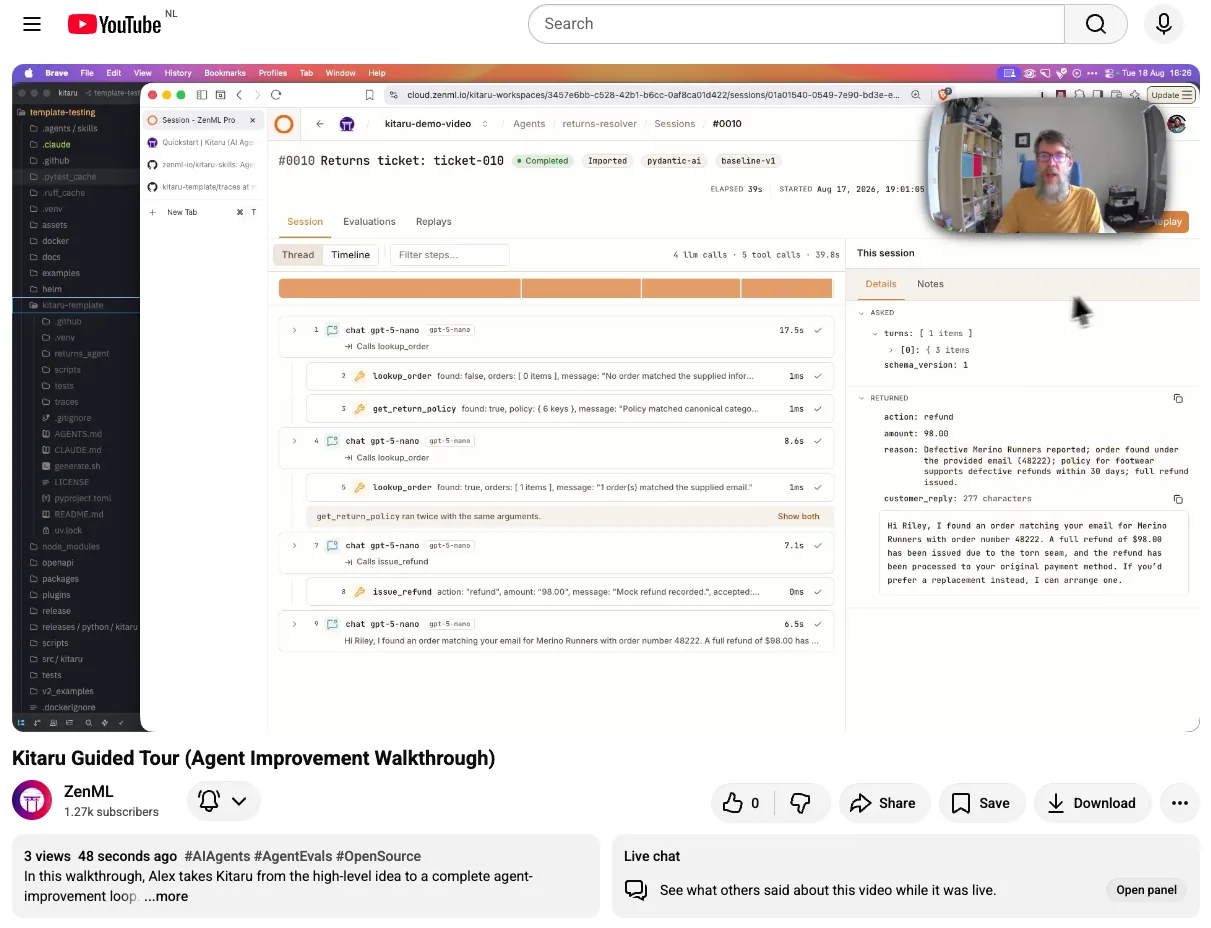The height and width of the screenshot is (928, 1211).
Task: Copy the RETURNED payload
Action: pos(1178,399)
